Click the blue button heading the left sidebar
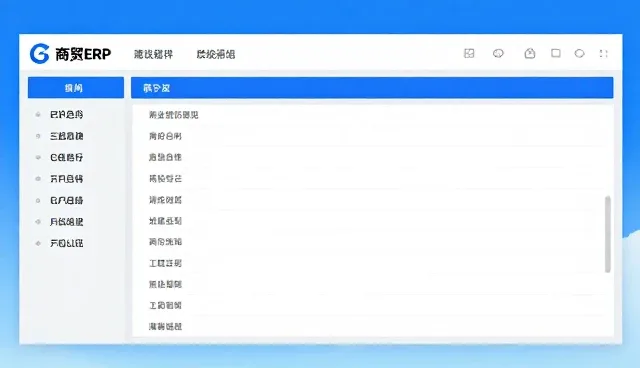 coord(76,88)
